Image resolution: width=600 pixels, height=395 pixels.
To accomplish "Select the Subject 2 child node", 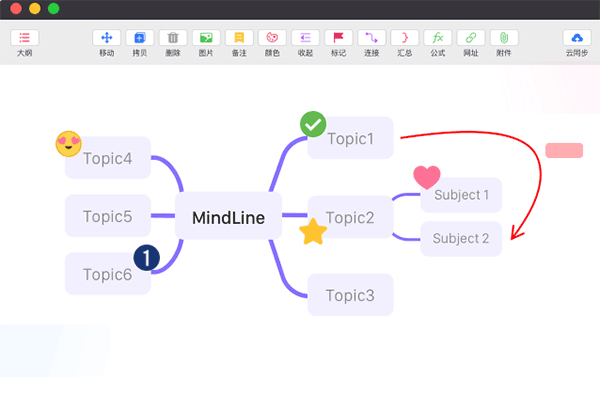I will click(x=461, y=239).
